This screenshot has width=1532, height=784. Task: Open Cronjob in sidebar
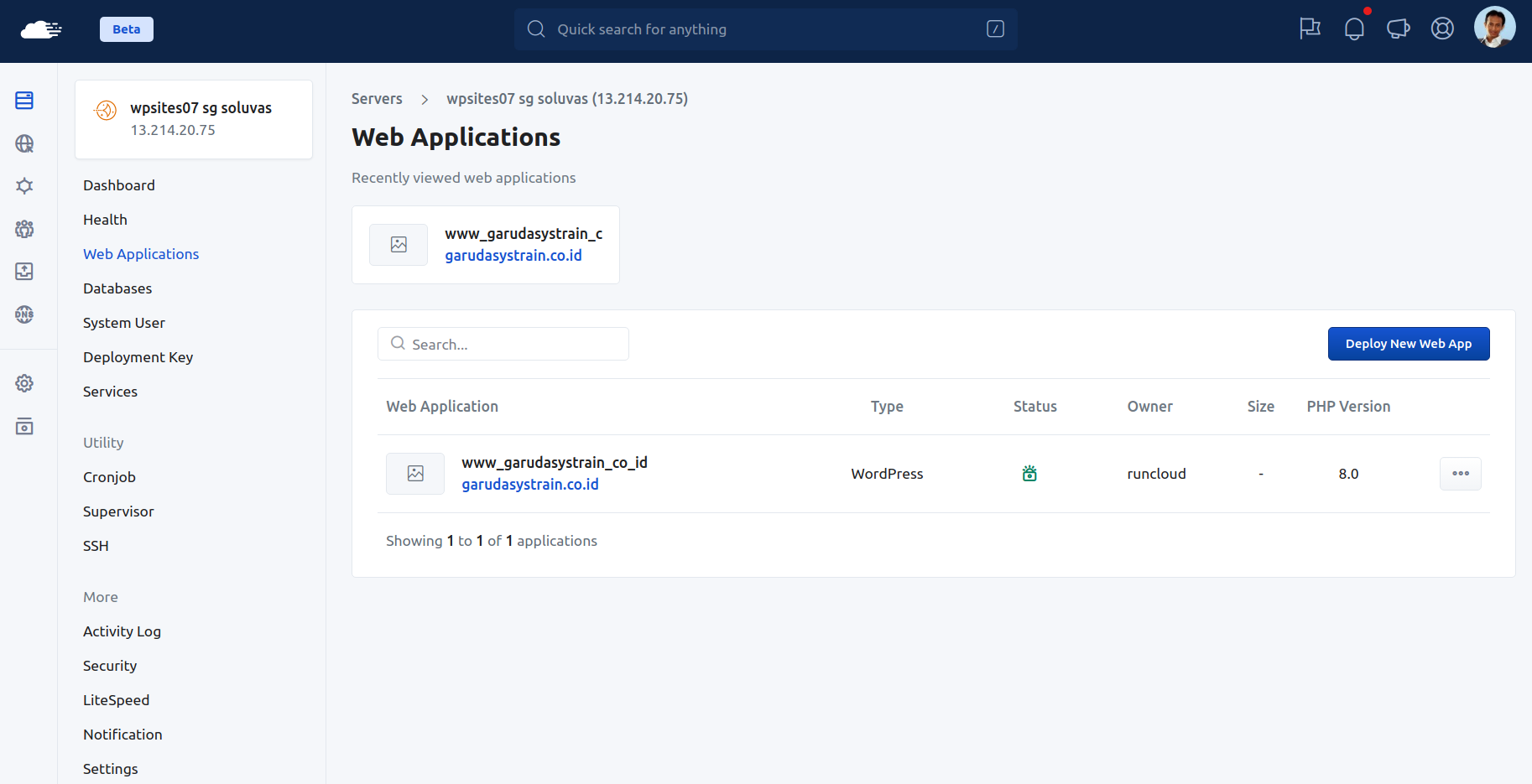pos(109,477)
